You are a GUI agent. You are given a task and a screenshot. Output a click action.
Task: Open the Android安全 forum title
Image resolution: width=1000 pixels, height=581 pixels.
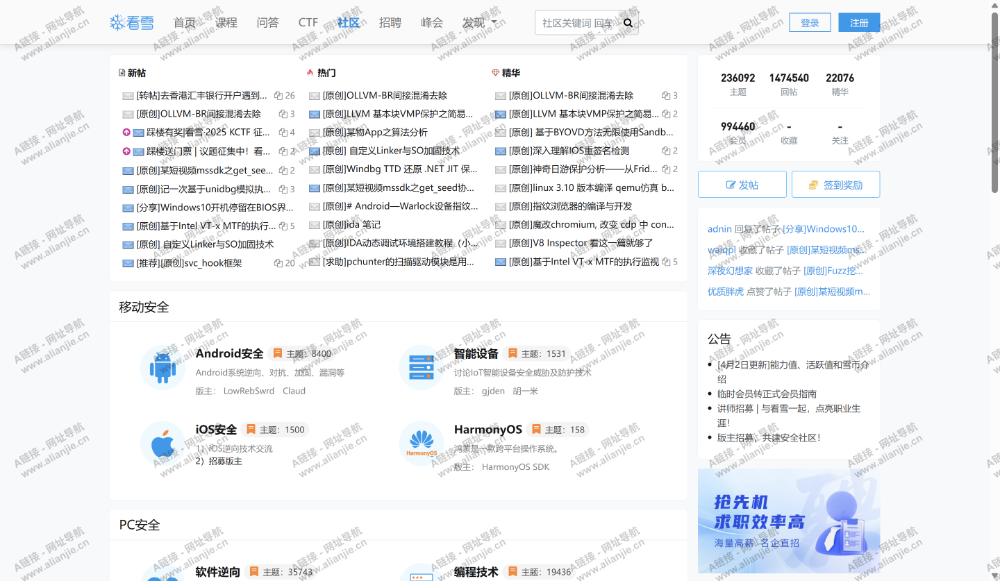point(230,353)
